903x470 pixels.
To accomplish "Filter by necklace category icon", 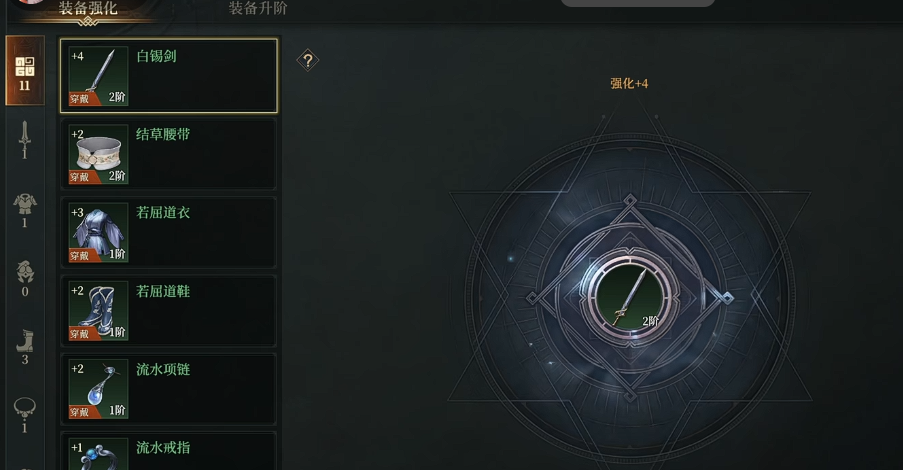I will coord(25,415).
